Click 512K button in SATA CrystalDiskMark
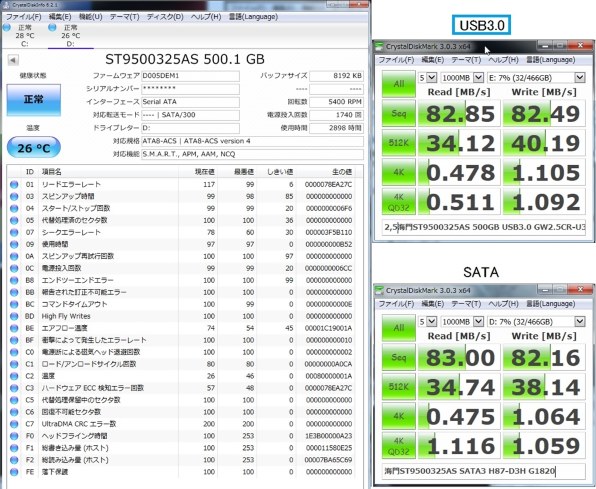This screenshot has height=489, width=596. 398,387
